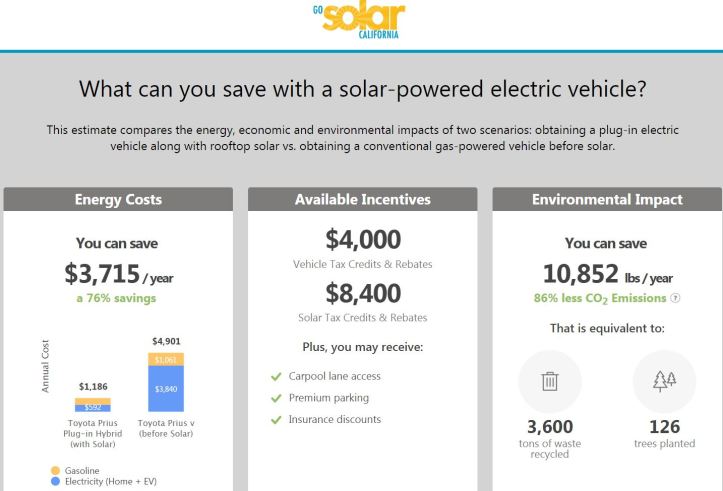Click the $4,000 vehicle tax credits amount
Viewport: 723px width, 491px height.
[x=362, y=240]
